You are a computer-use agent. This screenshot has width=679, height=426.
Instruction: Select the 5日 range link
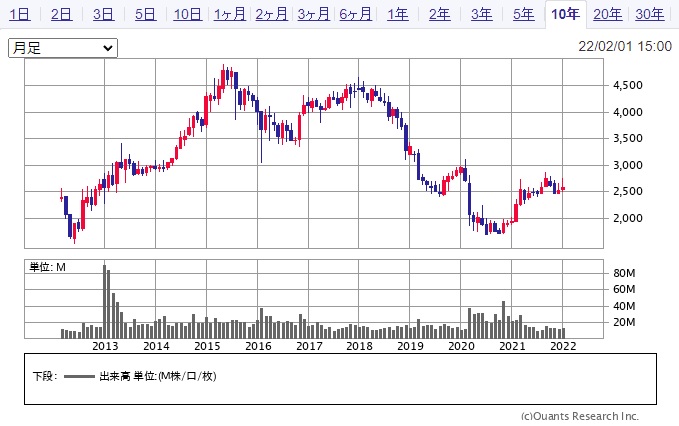click(x=146, y=14)
